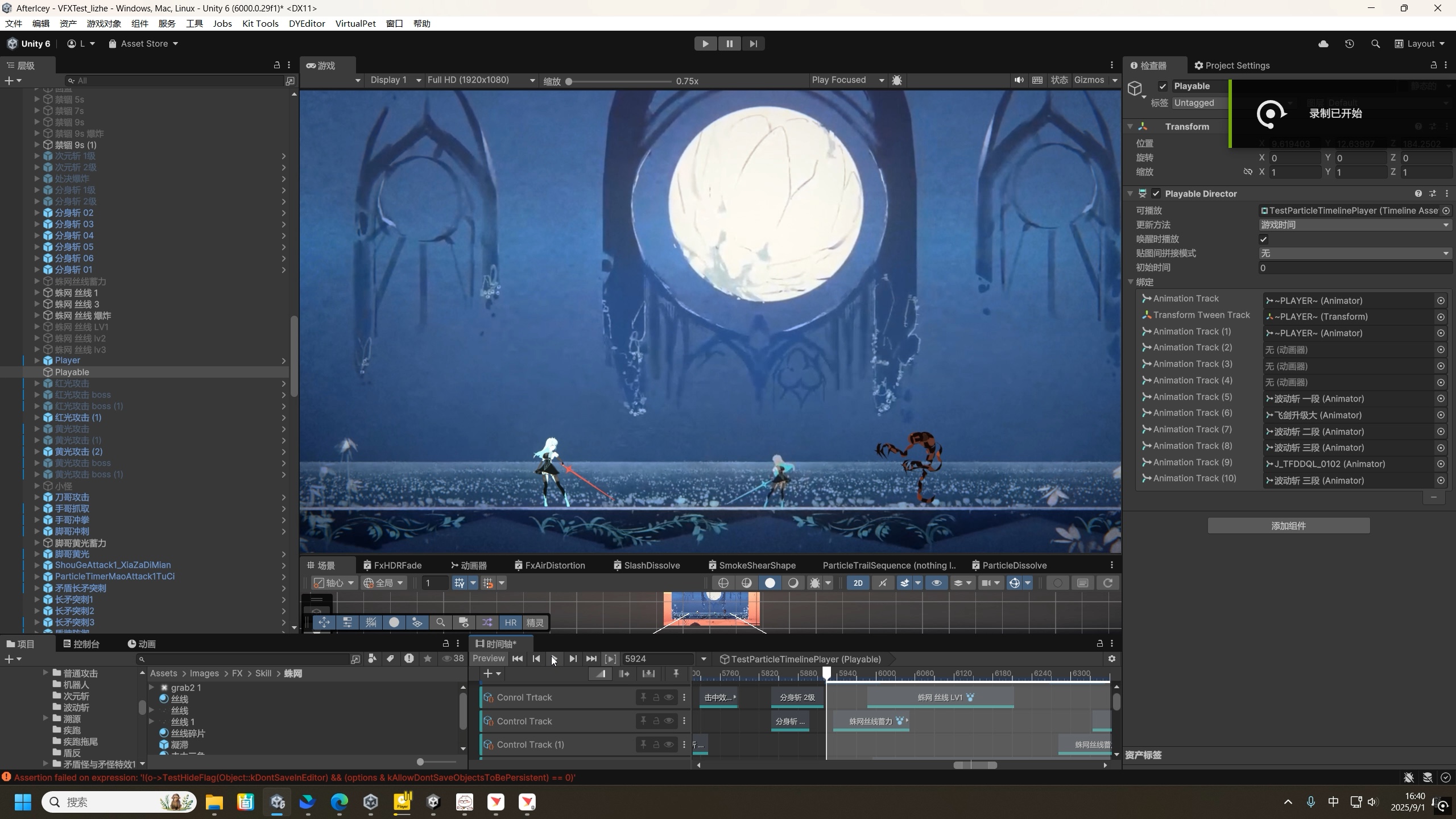This screenshot has width=1456, height=819.
Task: Open the VirtualPet menu
Action: click(355, 23)
